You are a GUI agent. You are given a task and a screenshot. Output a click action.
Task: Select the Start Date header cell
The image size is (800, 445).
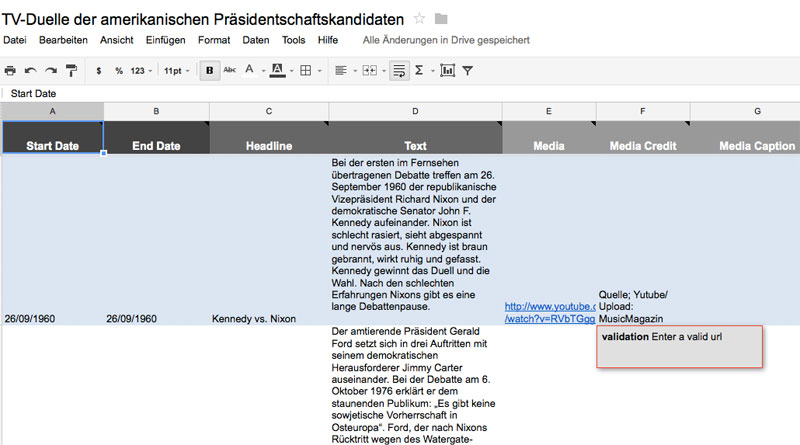coord(53,137)
